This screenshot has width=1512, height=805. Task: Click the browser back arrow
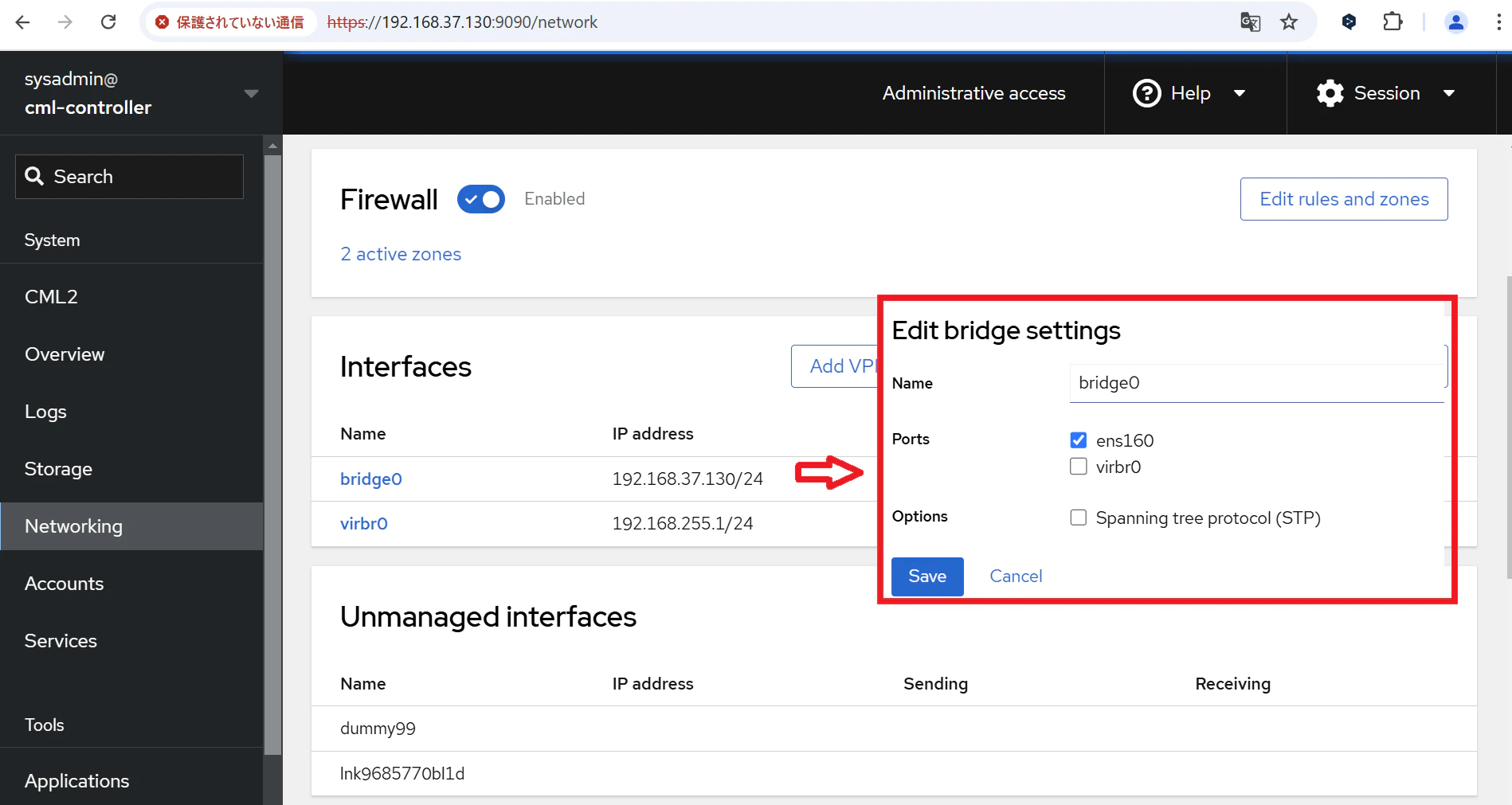pyautogui.click(x=22, y=22)
